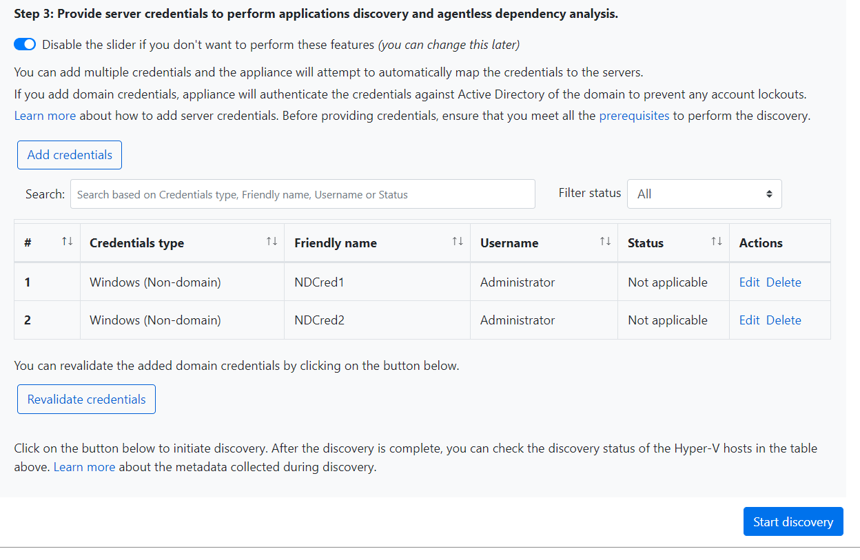Viewport: 860px width, 560px height.
Task: Click the Revalidate credentials button
Action: pyautogui.click(x=86, y=399)
